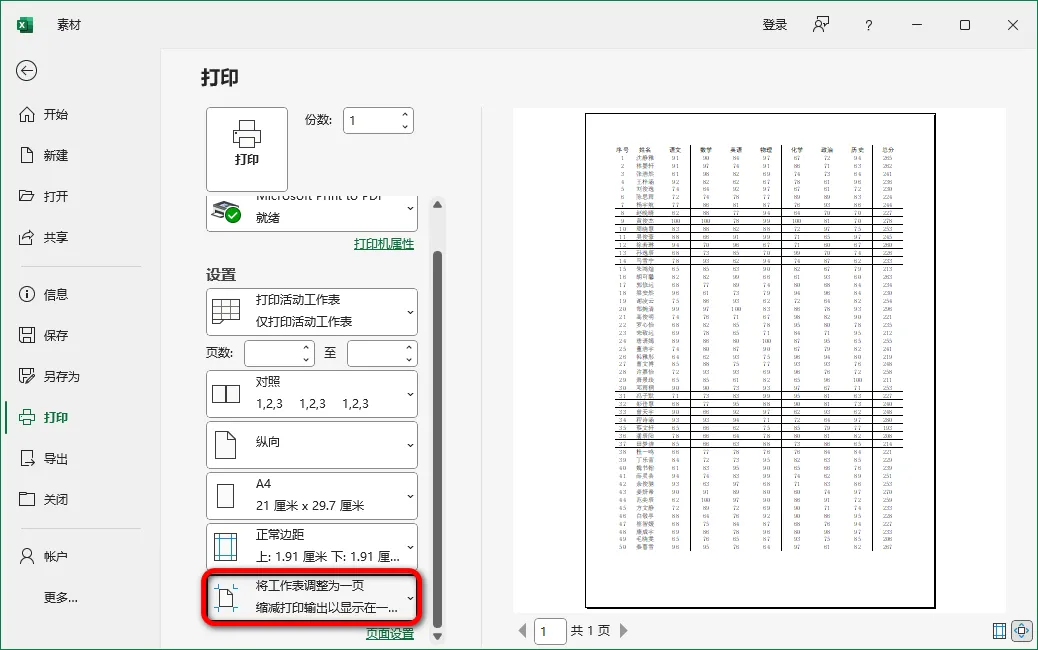The image size is (1038, 650).
Task: Click 保存 in the sidebar
Action: (44, 336)
